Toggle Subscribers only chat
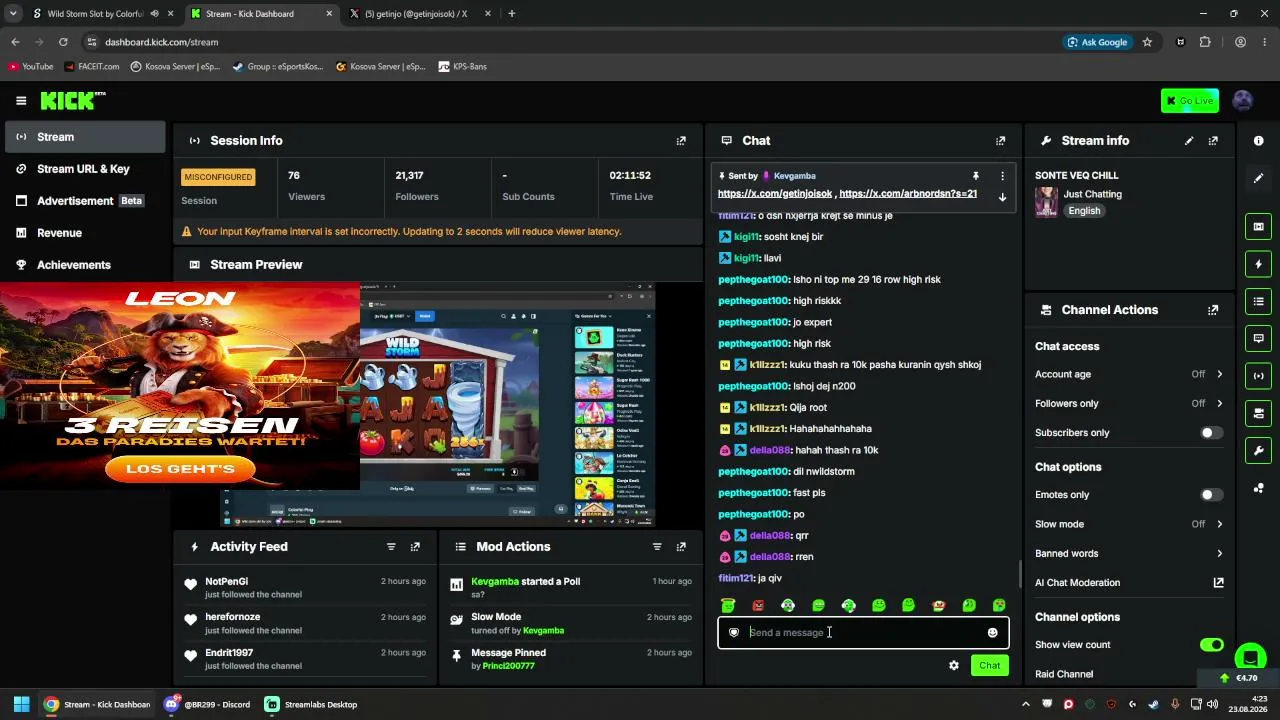1280x720 pixels. (x=1211, y=433)
